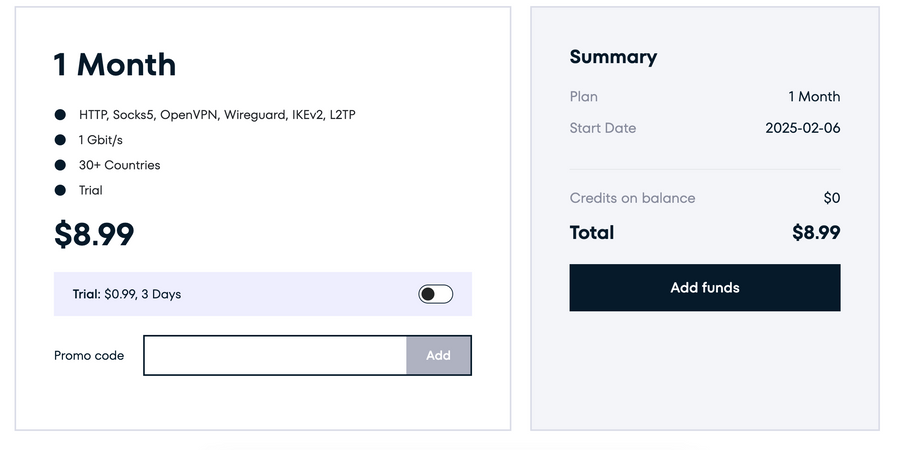Click the Start Date label

click(602, 128)
